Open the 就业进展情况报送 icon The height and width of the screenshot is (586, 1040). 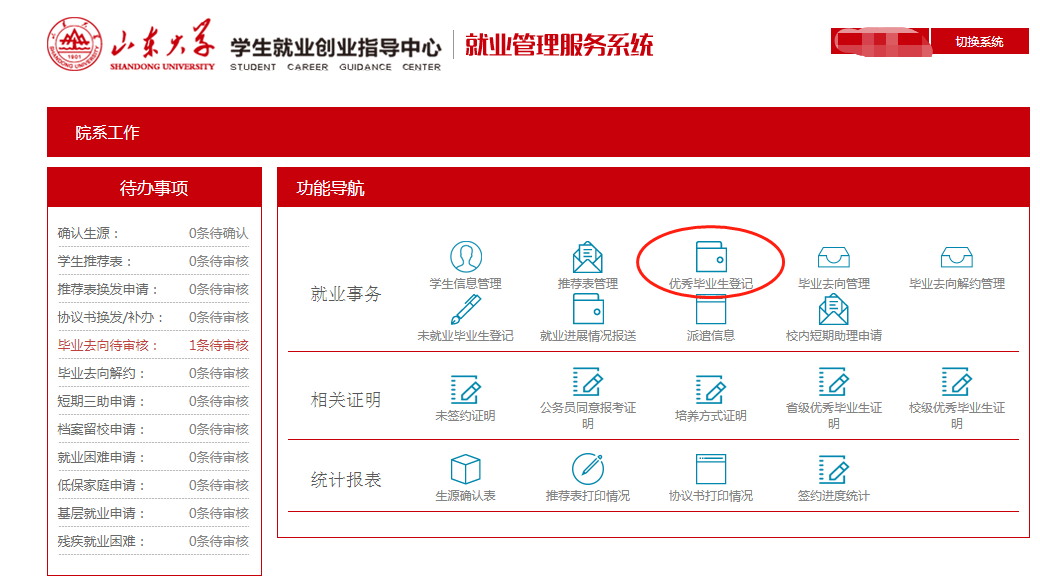[588, 310]
